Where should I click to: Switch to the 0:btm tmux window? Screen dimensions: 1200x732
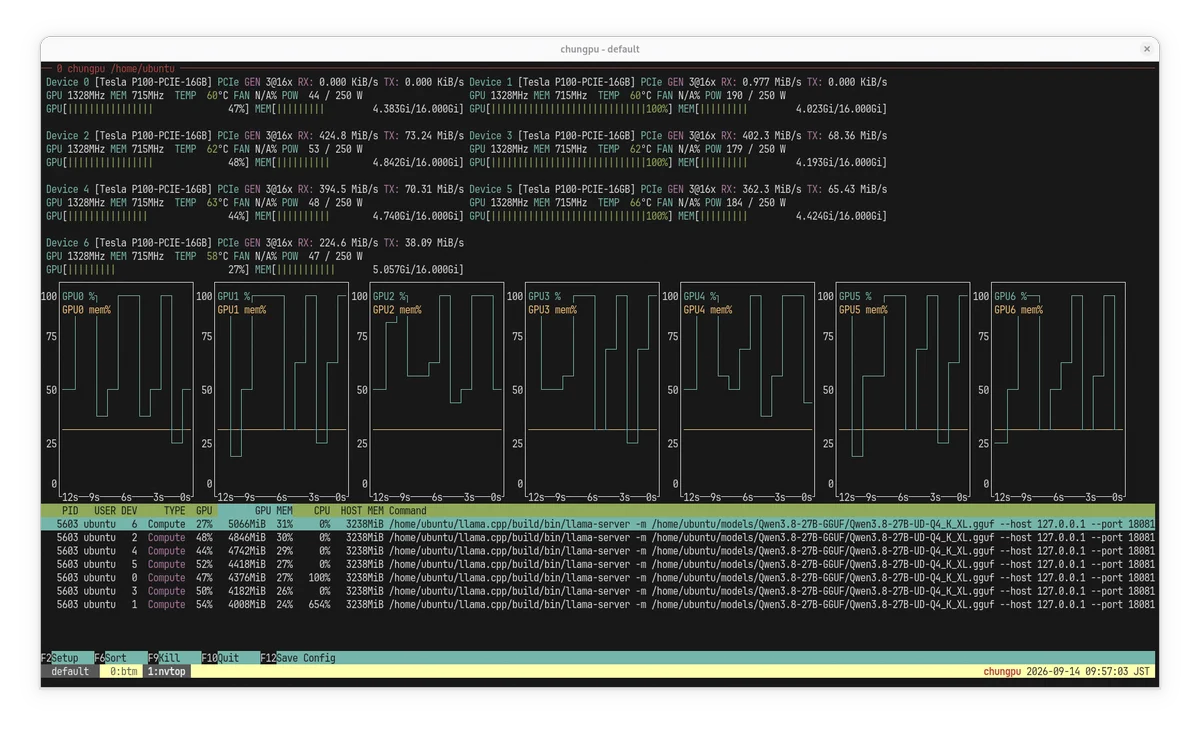click(x=124, y=672)
